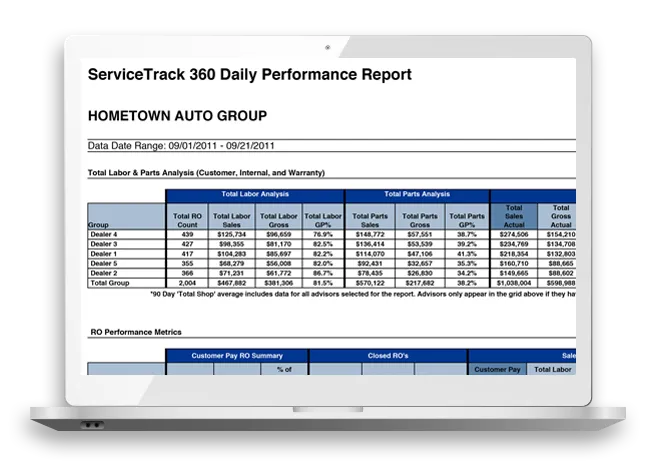Click parts sales value $114,070
Image resolution: width=650 pixels, height=469 pixels.
click(x=370, y=254)
